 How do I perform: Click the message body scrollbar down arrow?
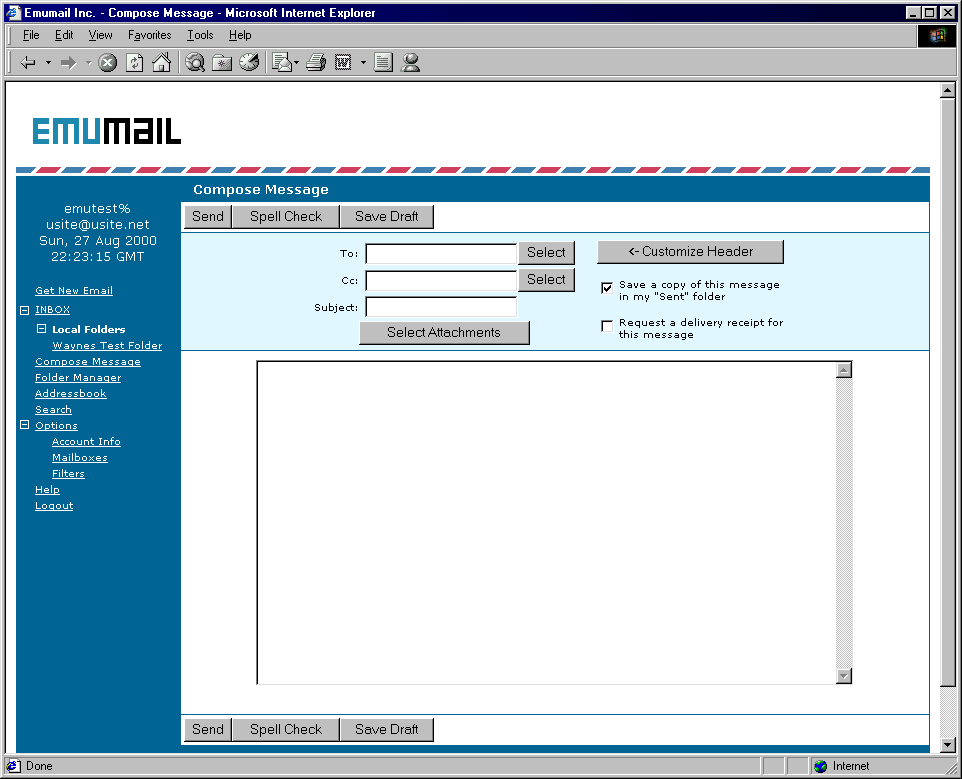pos(844,676)
